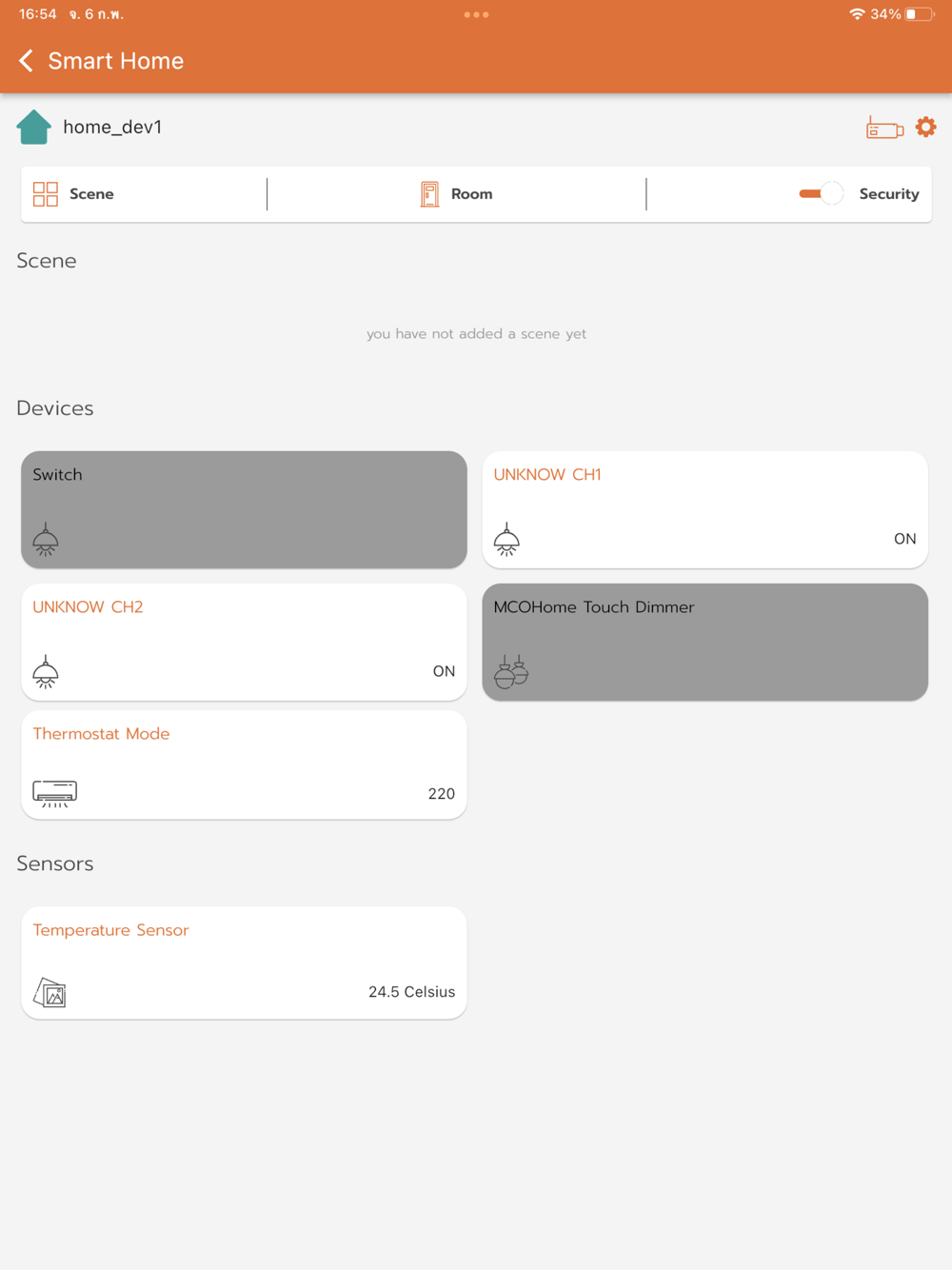This screenshot has width=952, height=1270.
Task: Tap ON status in UNKNOW CH2
Action: [444, 671]
